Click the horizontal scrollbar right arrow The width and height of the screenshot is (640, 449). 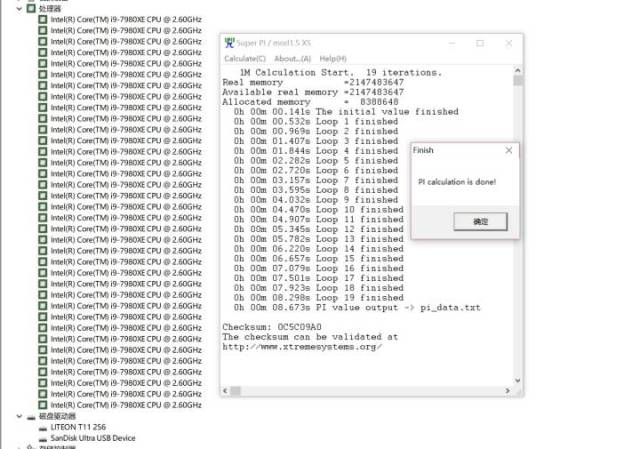507,391
